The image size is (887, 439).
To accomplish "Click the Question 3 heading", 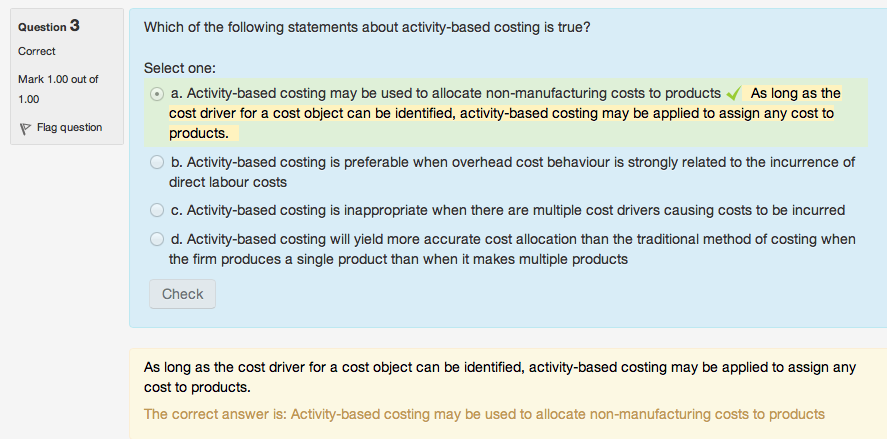I will coord(49,26).
